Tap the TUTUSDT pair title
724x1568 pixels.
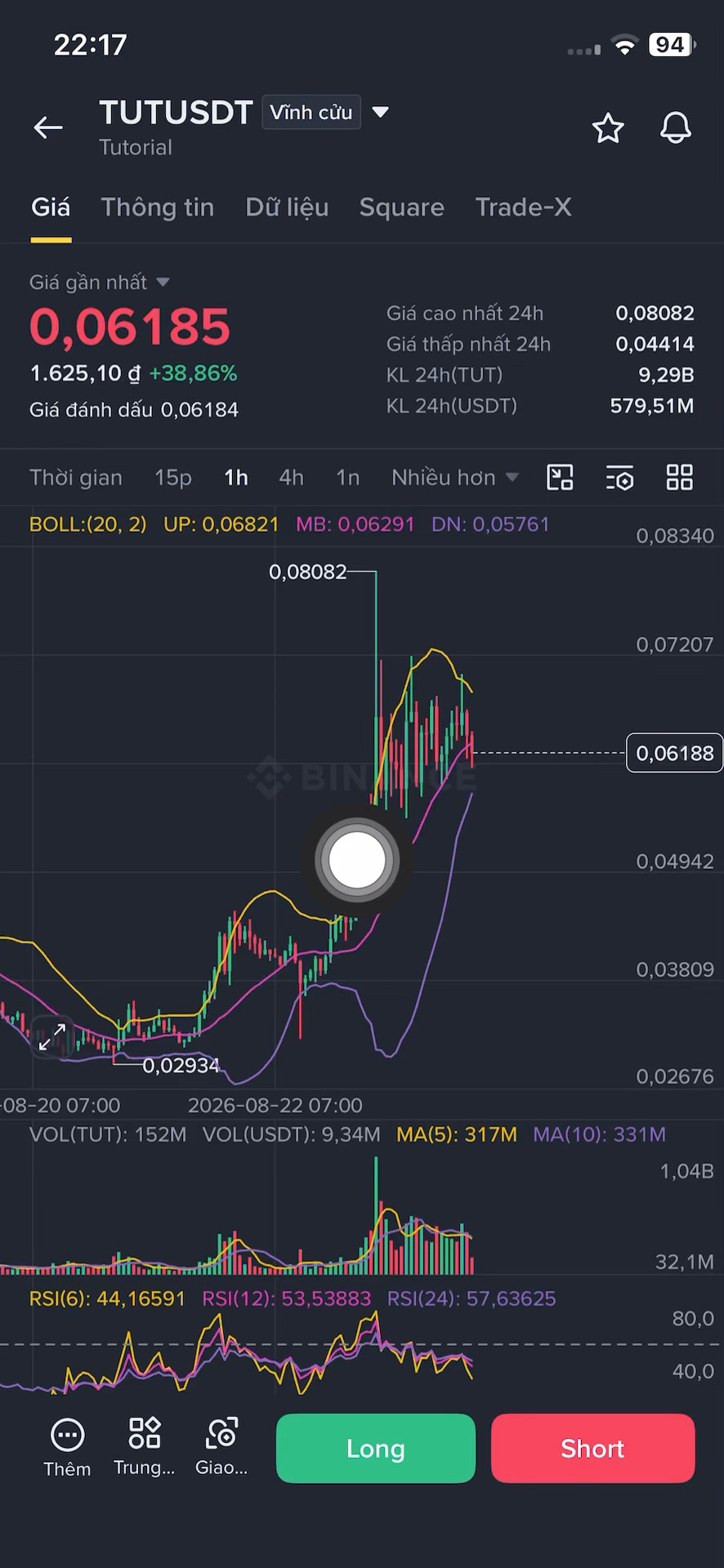point(177,113)
